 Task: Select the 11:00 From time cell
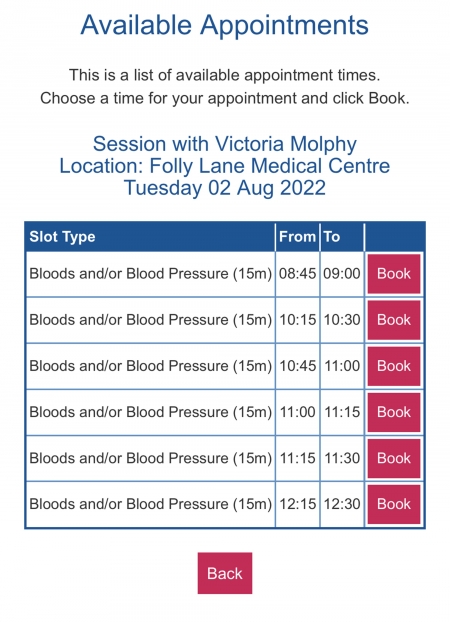click(297, 412)
